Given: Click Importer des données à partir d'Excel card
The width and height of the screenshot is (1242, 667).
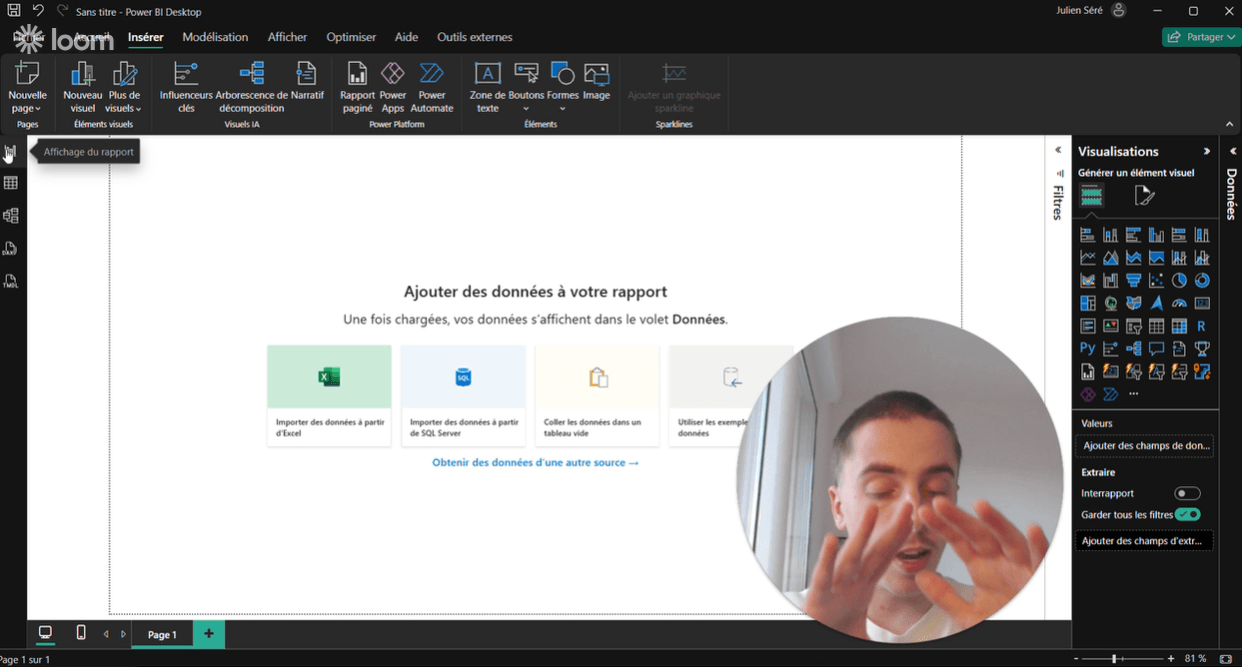Looking at the screenshot, I should point(329,396).
